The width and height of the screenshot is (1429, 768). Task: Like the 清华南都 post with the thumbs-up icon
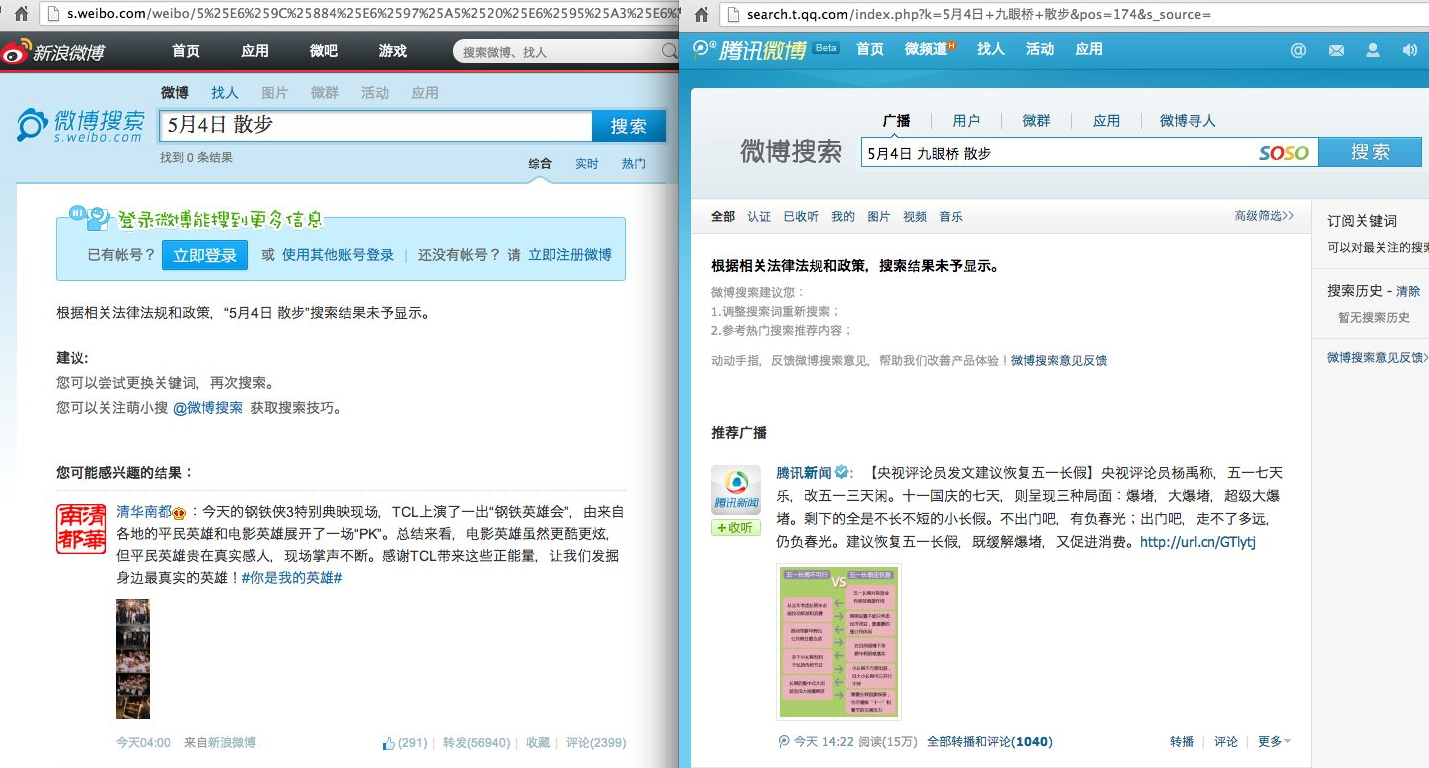[389, 743]
